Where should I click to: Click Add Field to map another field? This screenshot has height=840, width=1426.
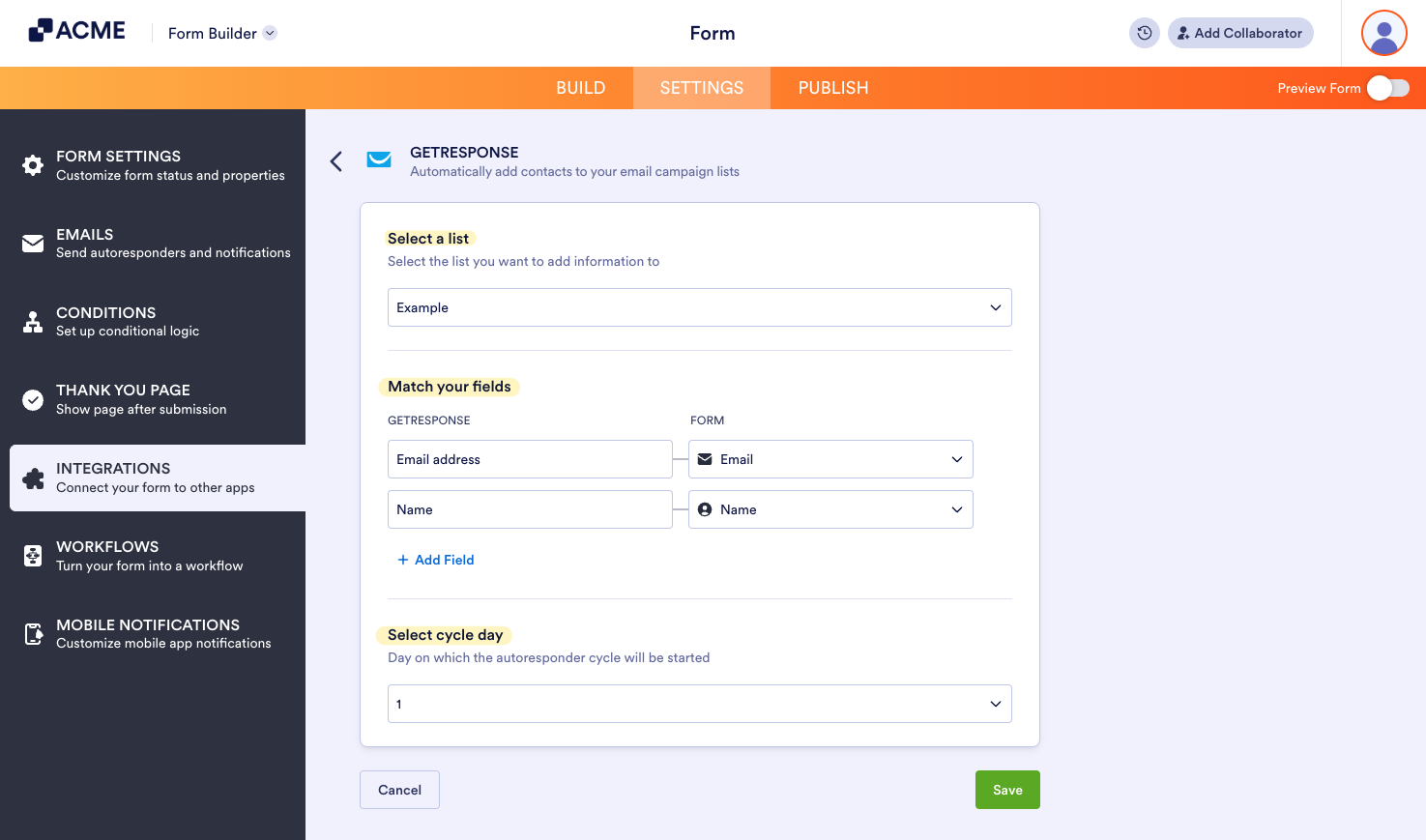[436, 559]
